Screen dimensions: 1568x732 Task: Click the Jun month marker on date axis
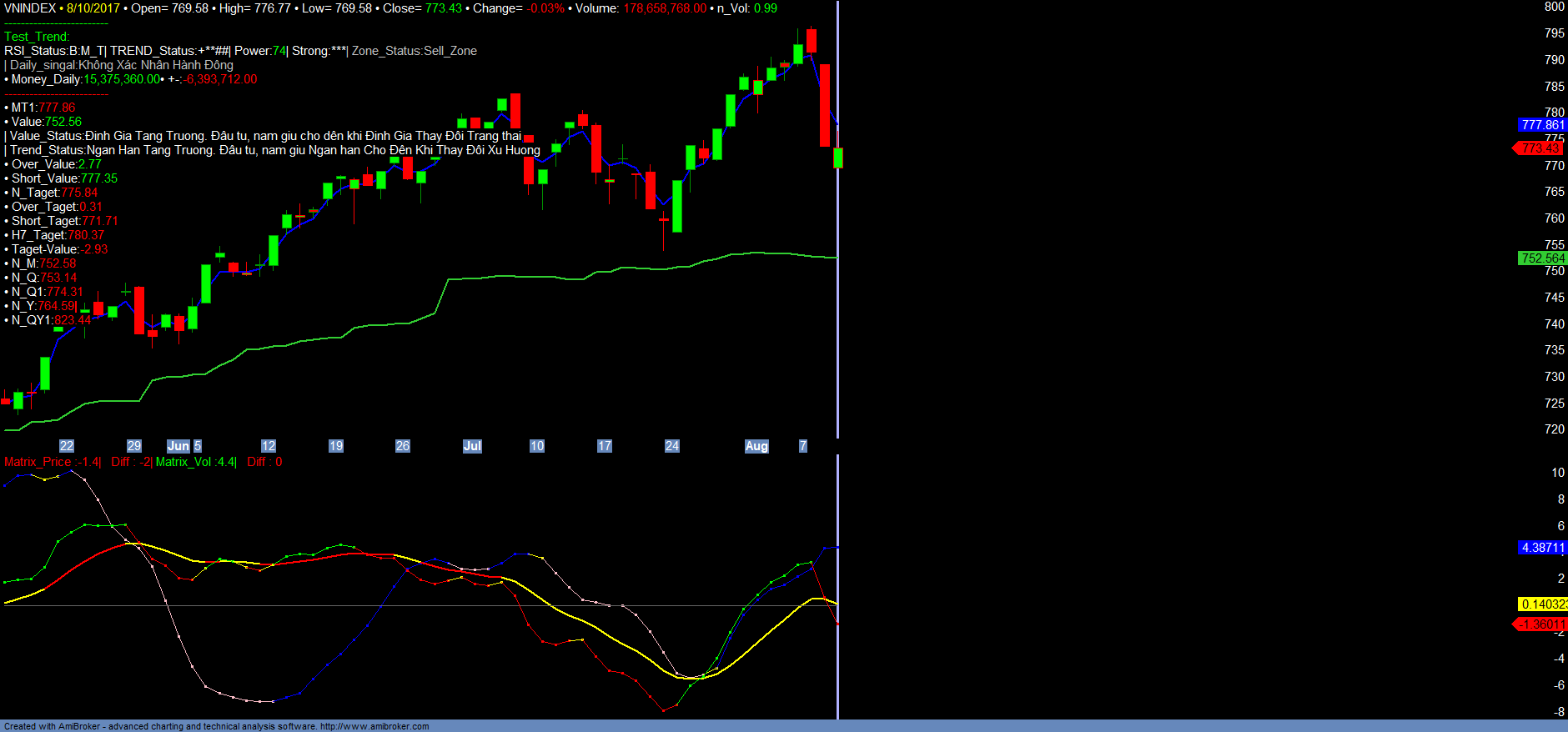tap(178, 446)
